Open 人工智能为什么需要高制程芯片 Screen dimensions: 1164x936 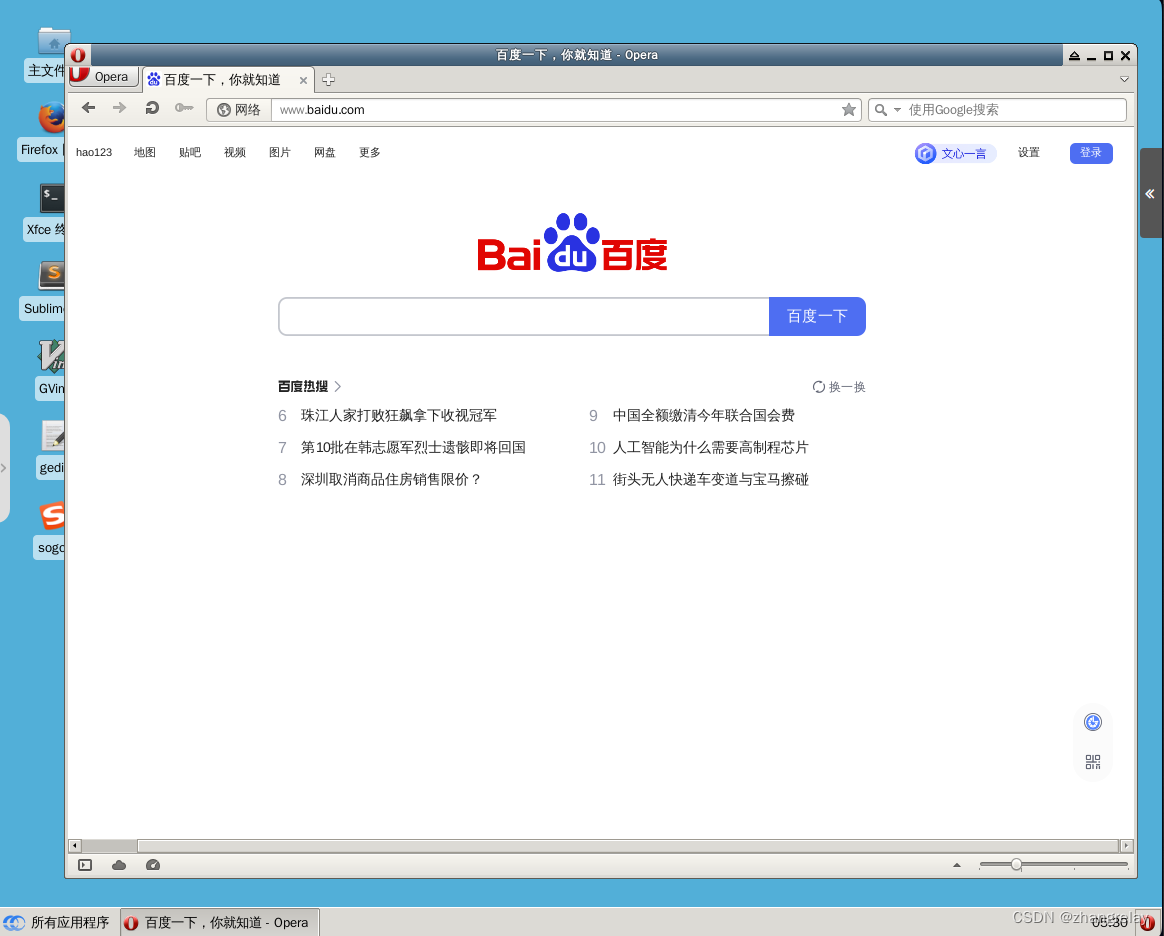click(x=710, y=448)
